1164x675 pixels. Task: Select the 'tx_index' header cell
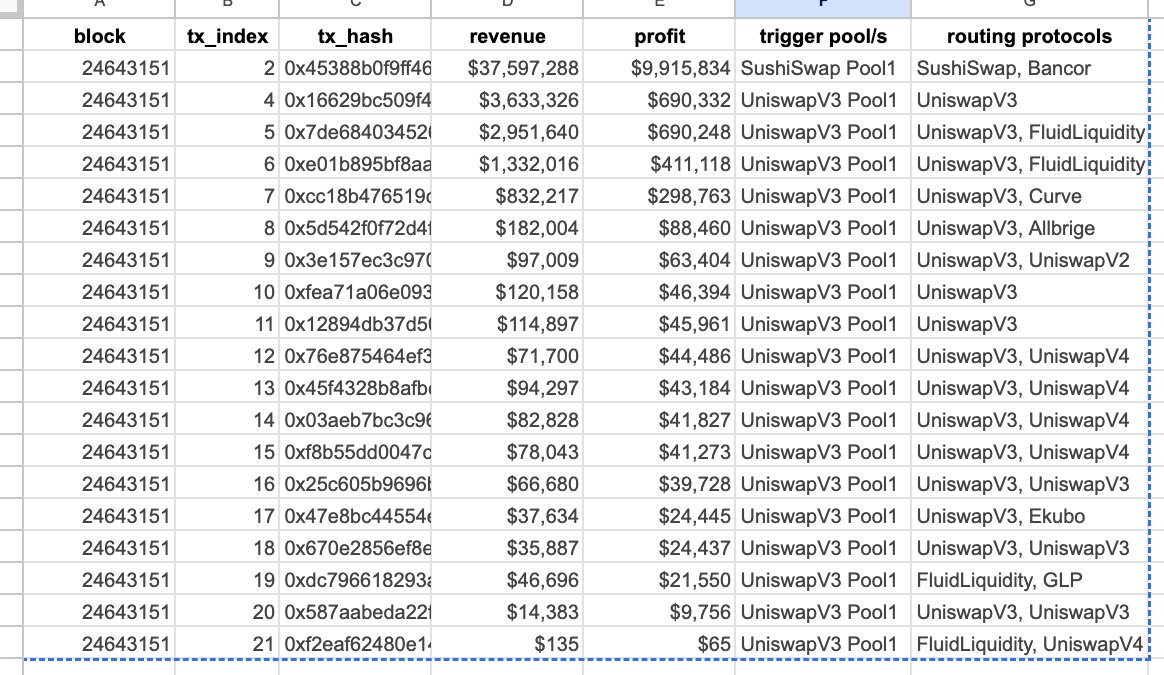(x=227, y=36)
